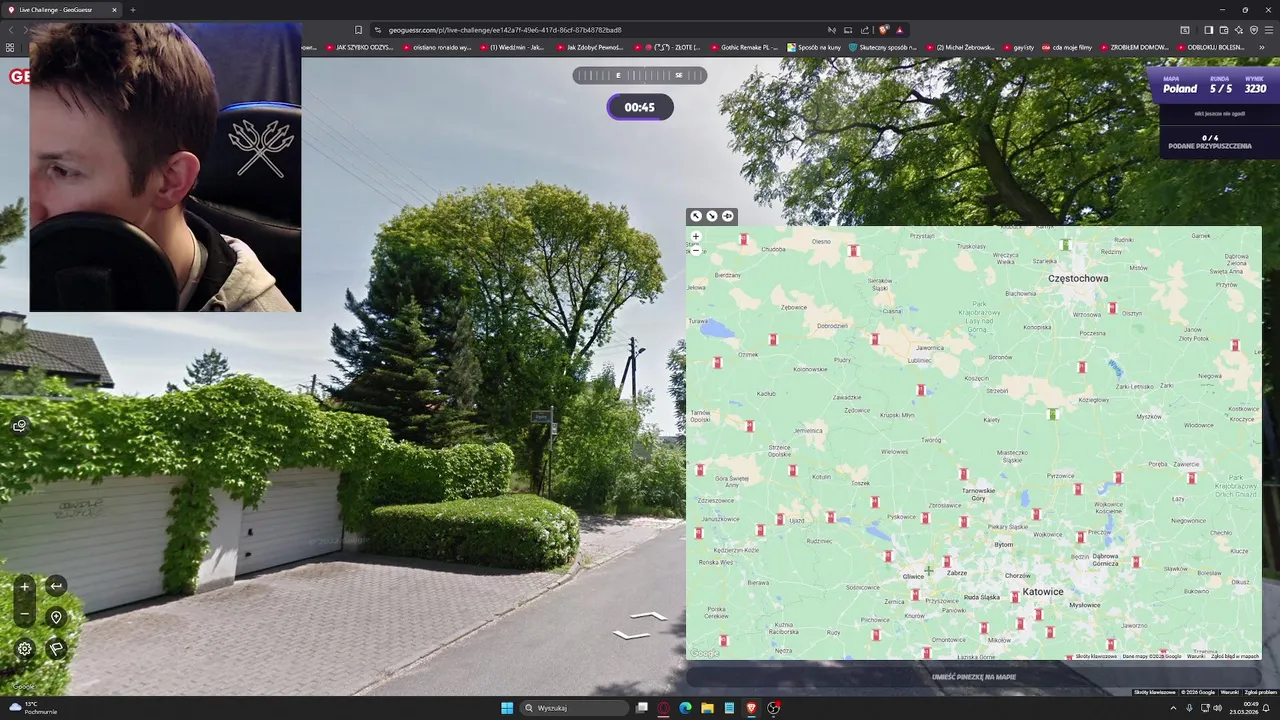Open File Explorer from the taskbar
Viewport: 1280px width, 720px height.
coord(707,708)
